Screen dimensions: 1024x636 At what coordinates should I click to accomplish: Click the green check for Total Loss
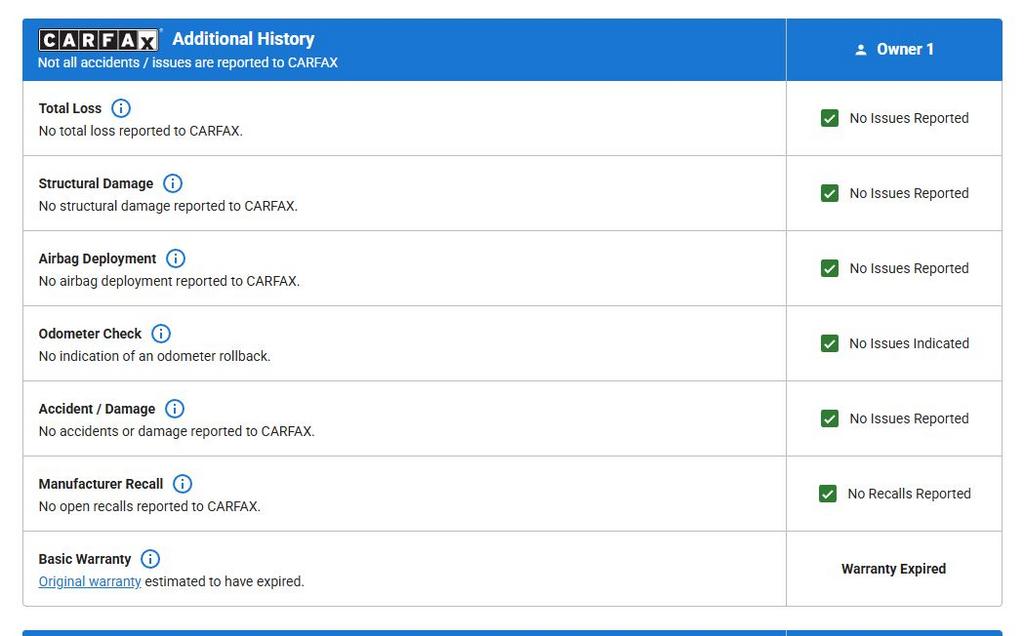(829, 118)
